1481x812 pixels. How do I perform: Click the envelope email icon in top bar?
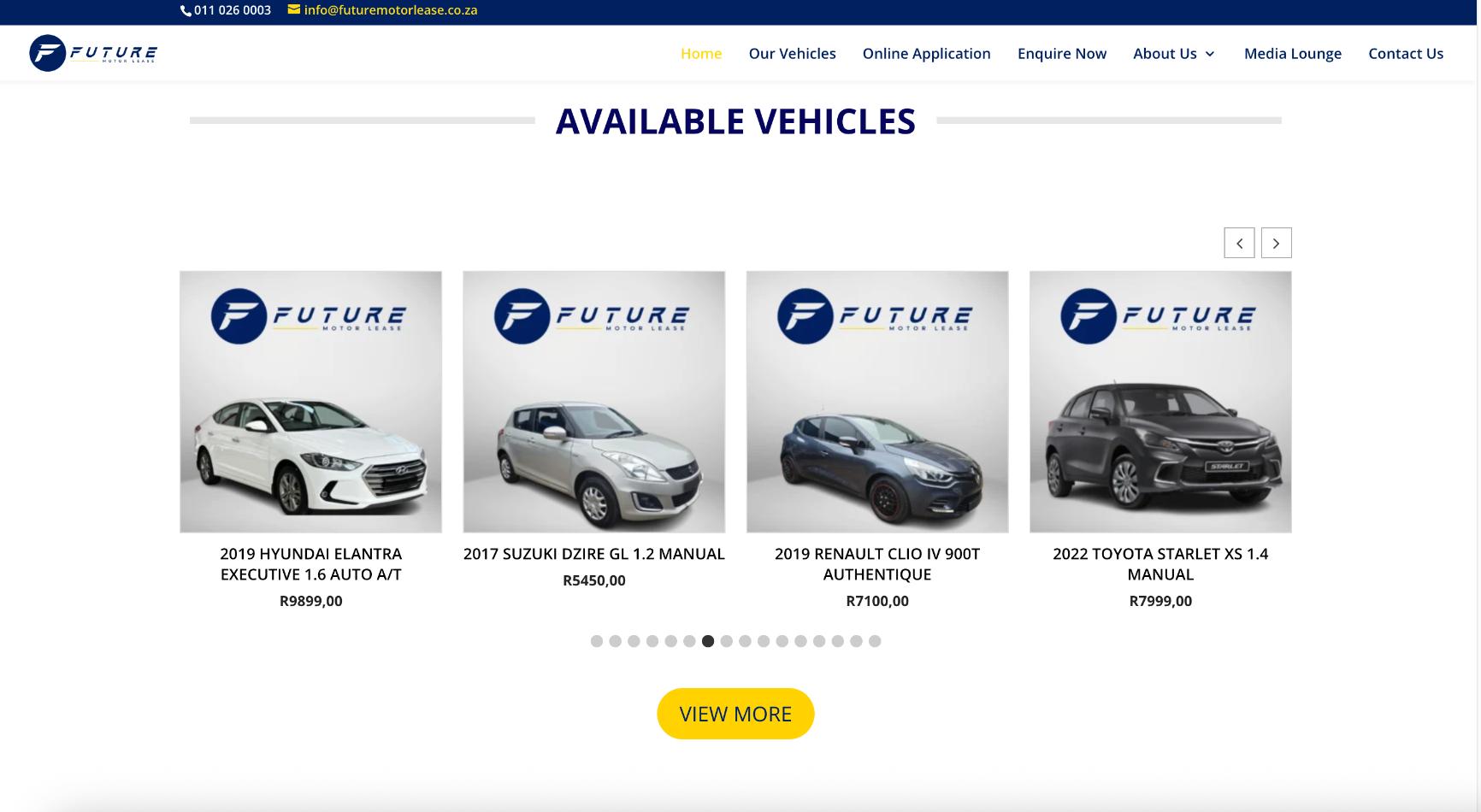pyautogui.click(x=293, y=9)
